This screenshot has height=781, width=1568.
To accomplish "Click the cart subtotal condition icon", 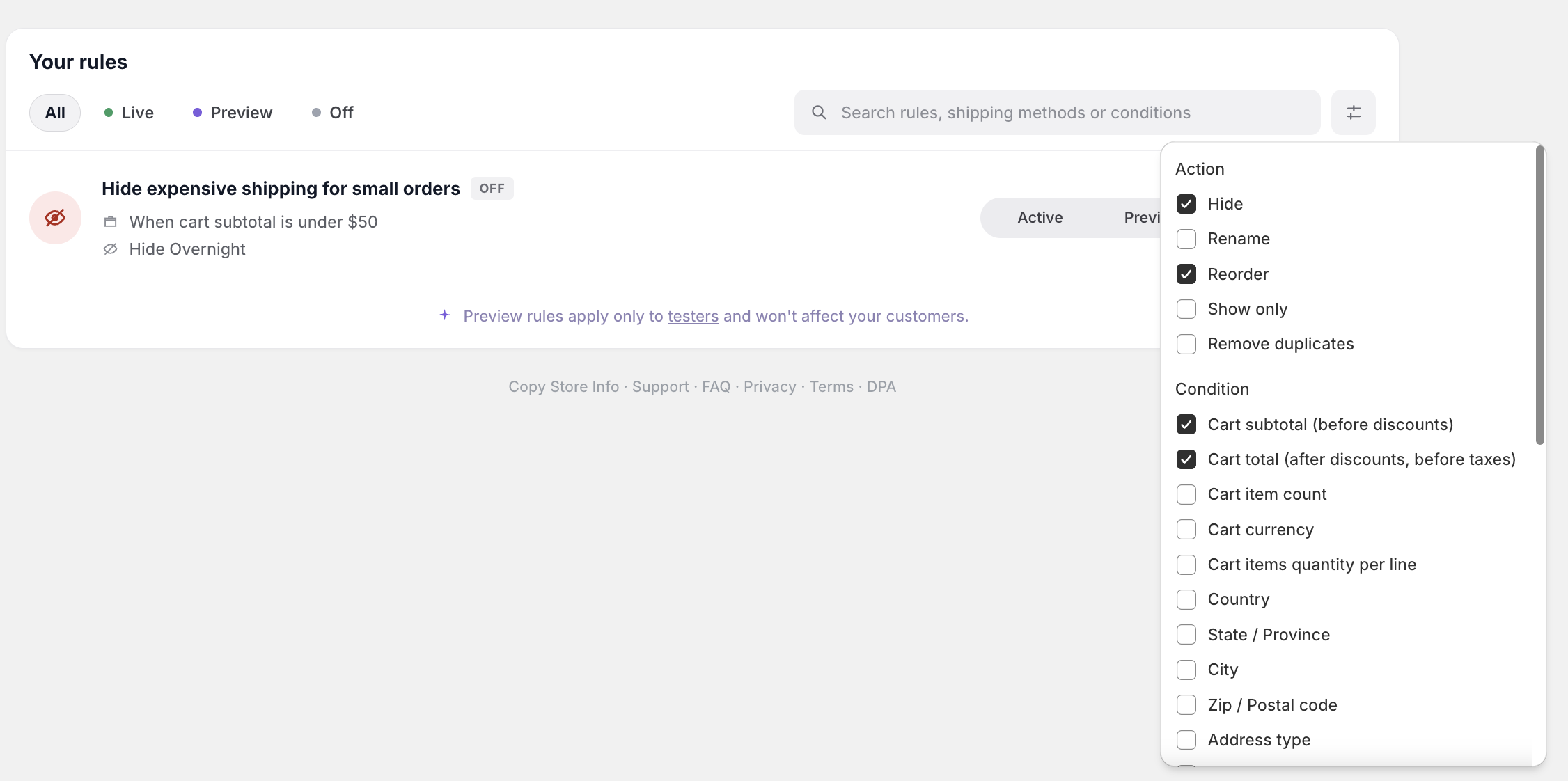I will coord(110,222).
